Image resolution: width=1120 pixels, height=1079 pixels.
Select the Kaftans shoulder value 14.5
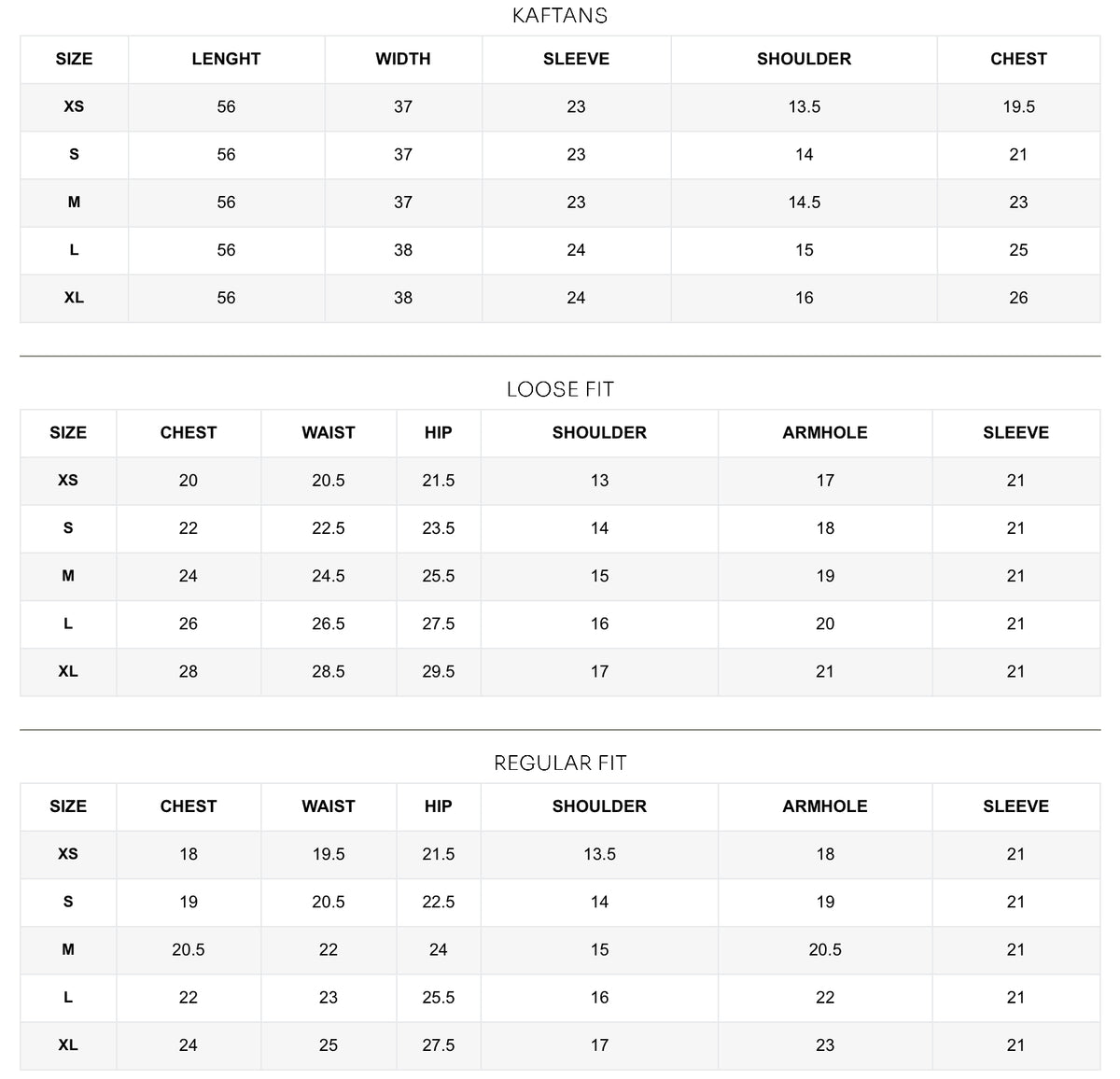tap(804, 203)
